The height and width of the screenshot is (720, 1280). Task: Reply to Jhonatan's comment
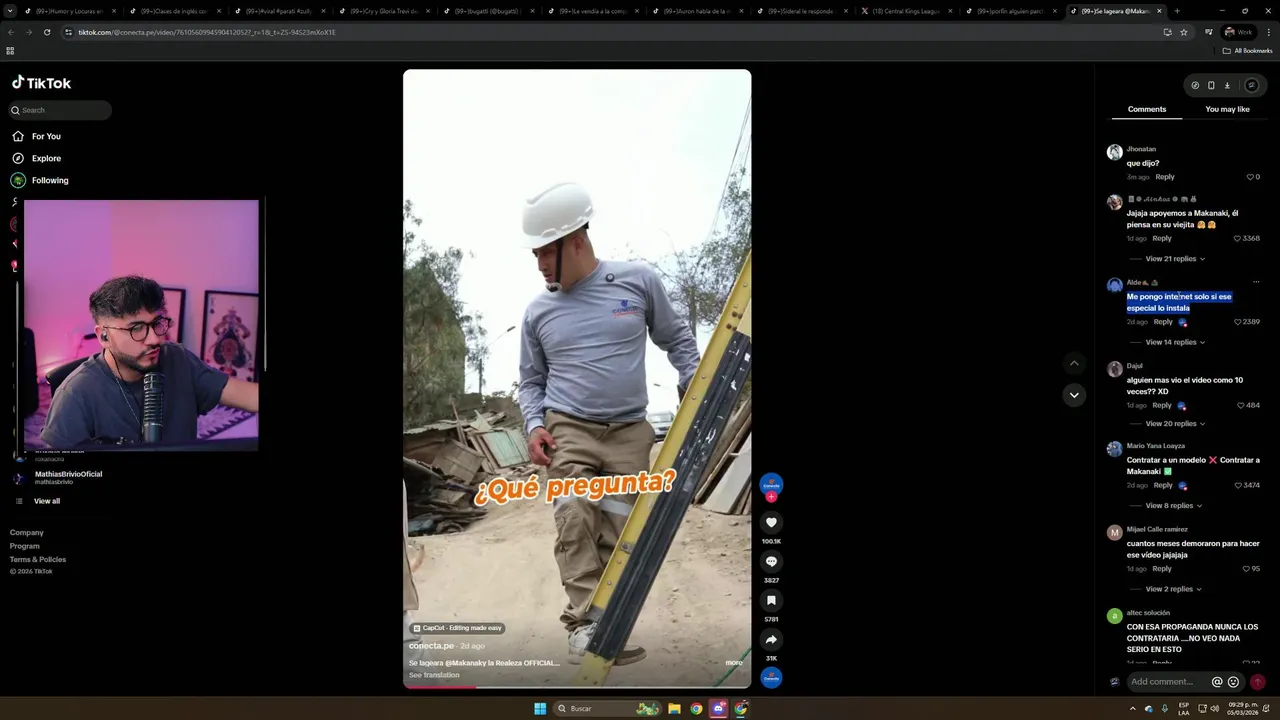[x=1165, y=177]
